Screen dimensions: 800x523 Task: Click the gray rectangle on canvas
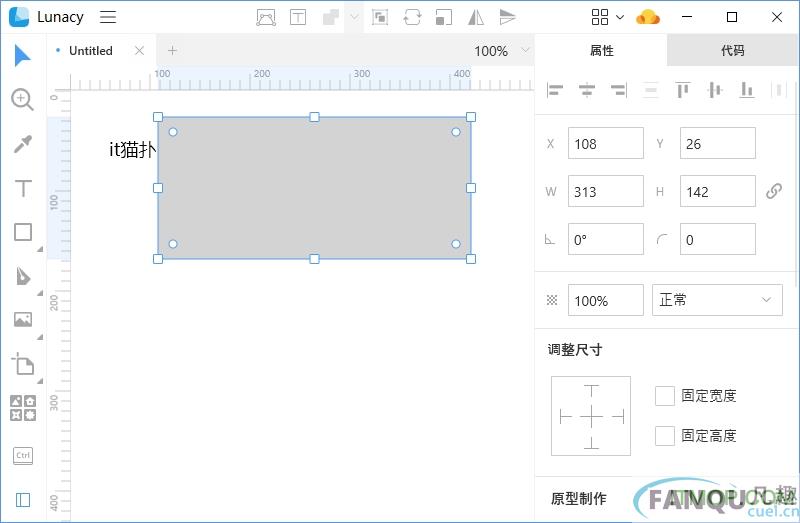click(x=314, y=188)
